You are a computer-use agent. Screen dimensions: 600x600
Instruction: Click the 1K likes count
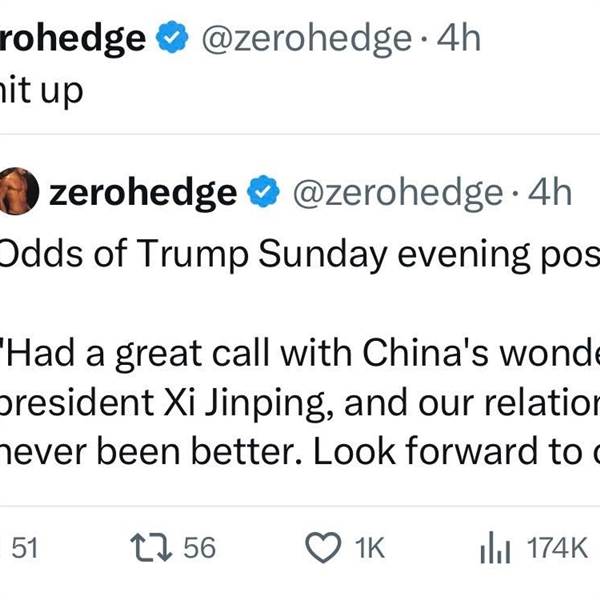(369, 548)
